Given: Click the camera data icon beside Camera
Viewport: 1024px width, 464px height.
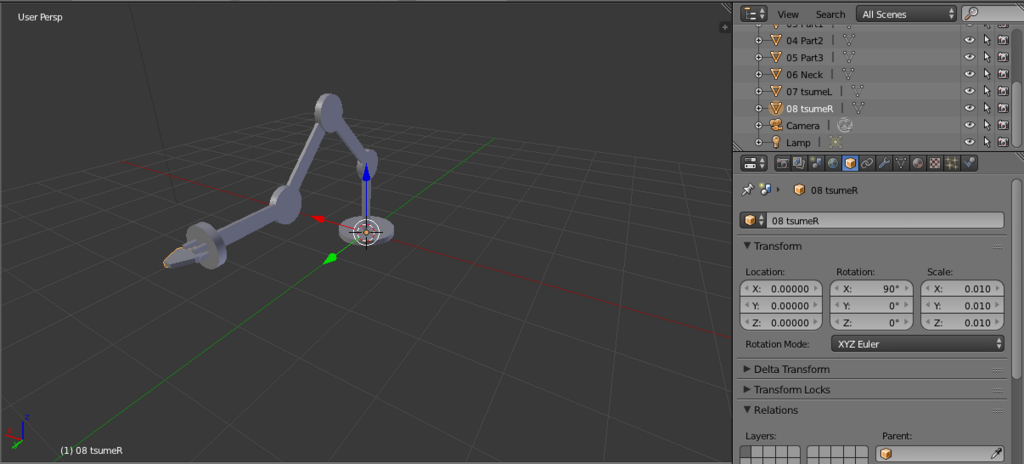Looking at the screenshot, I should click(x=845, y=125).
